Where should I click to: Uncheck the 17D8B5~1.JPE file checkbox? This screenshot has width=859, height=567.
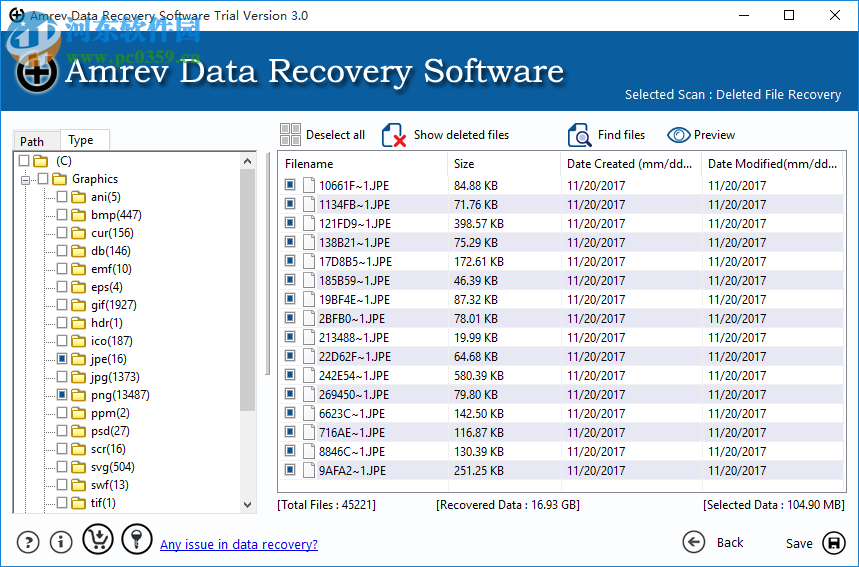[290, 261]
